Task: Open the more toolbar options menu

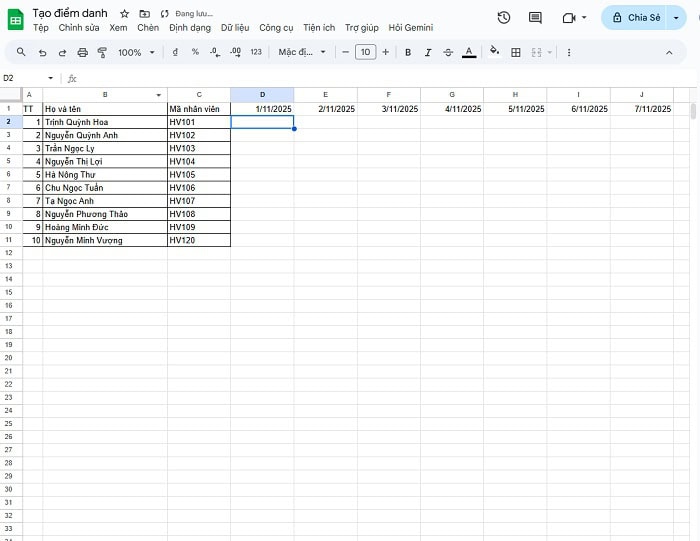Action: tap(569, 53)
